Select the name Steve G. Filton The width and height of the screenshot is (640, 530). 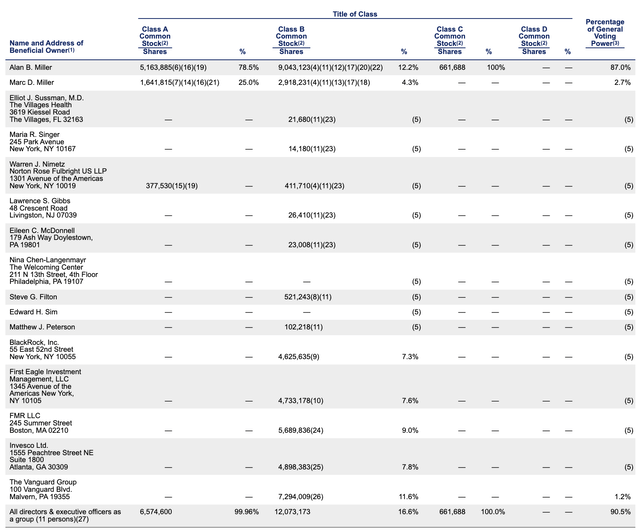click(33, 297)
